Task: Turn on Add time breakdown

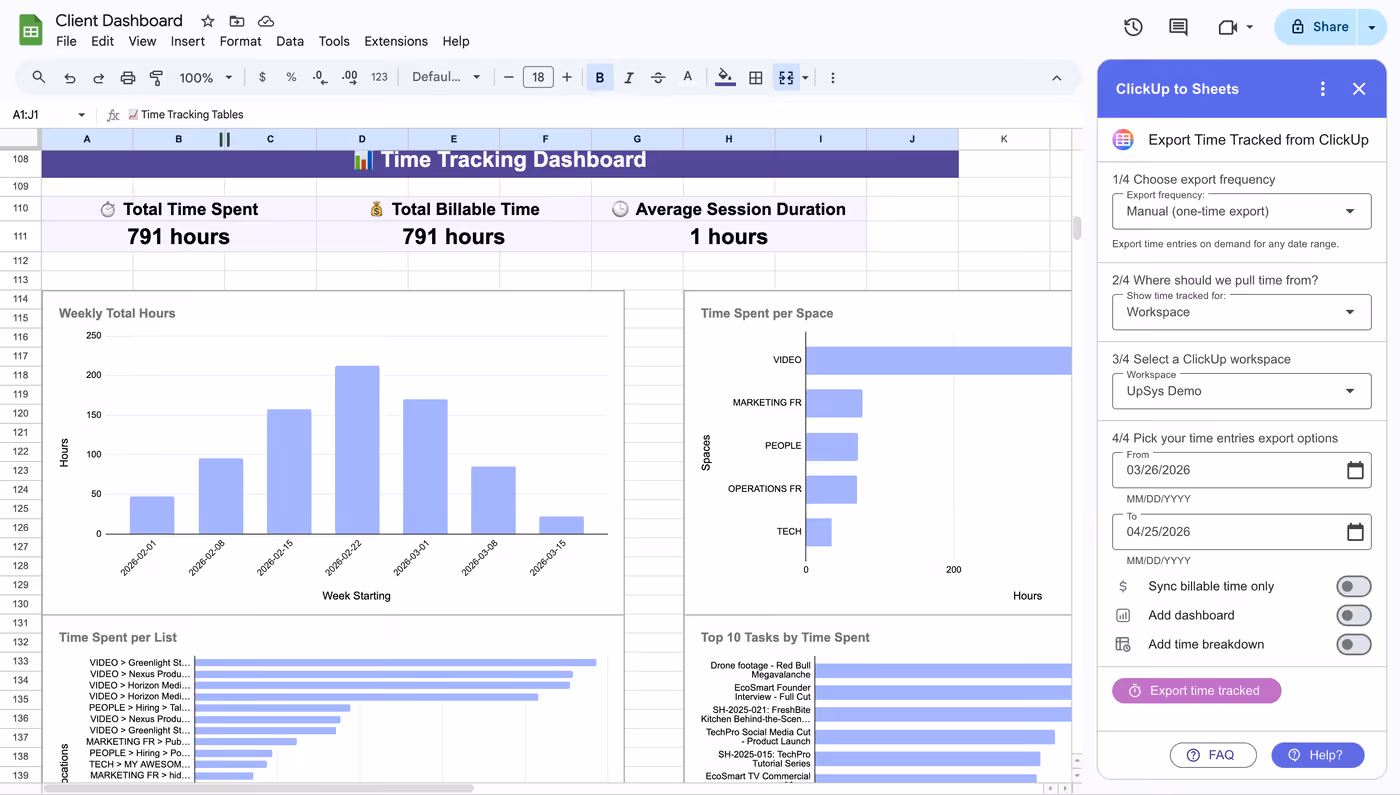Action: tap(1354, 644)
